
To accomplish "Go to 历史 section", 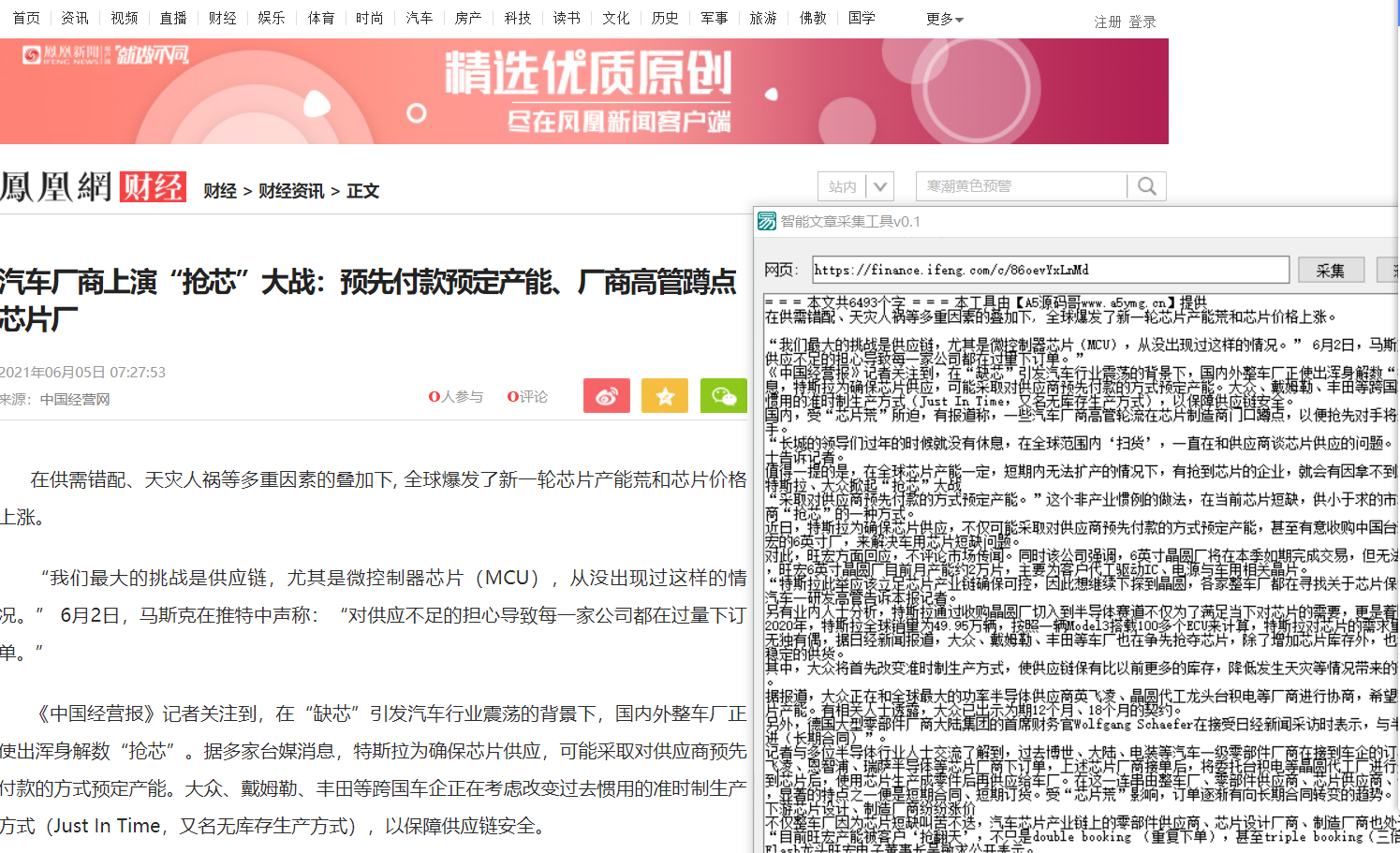I will click(665, 18).
